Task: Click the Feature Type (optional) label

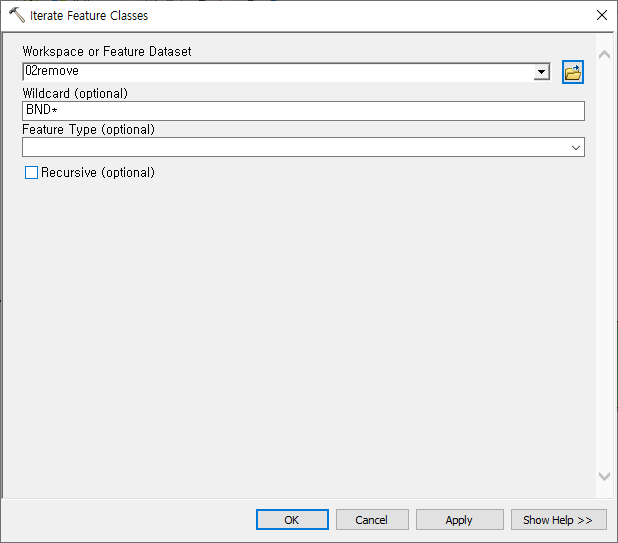Action: coord(89,129)
